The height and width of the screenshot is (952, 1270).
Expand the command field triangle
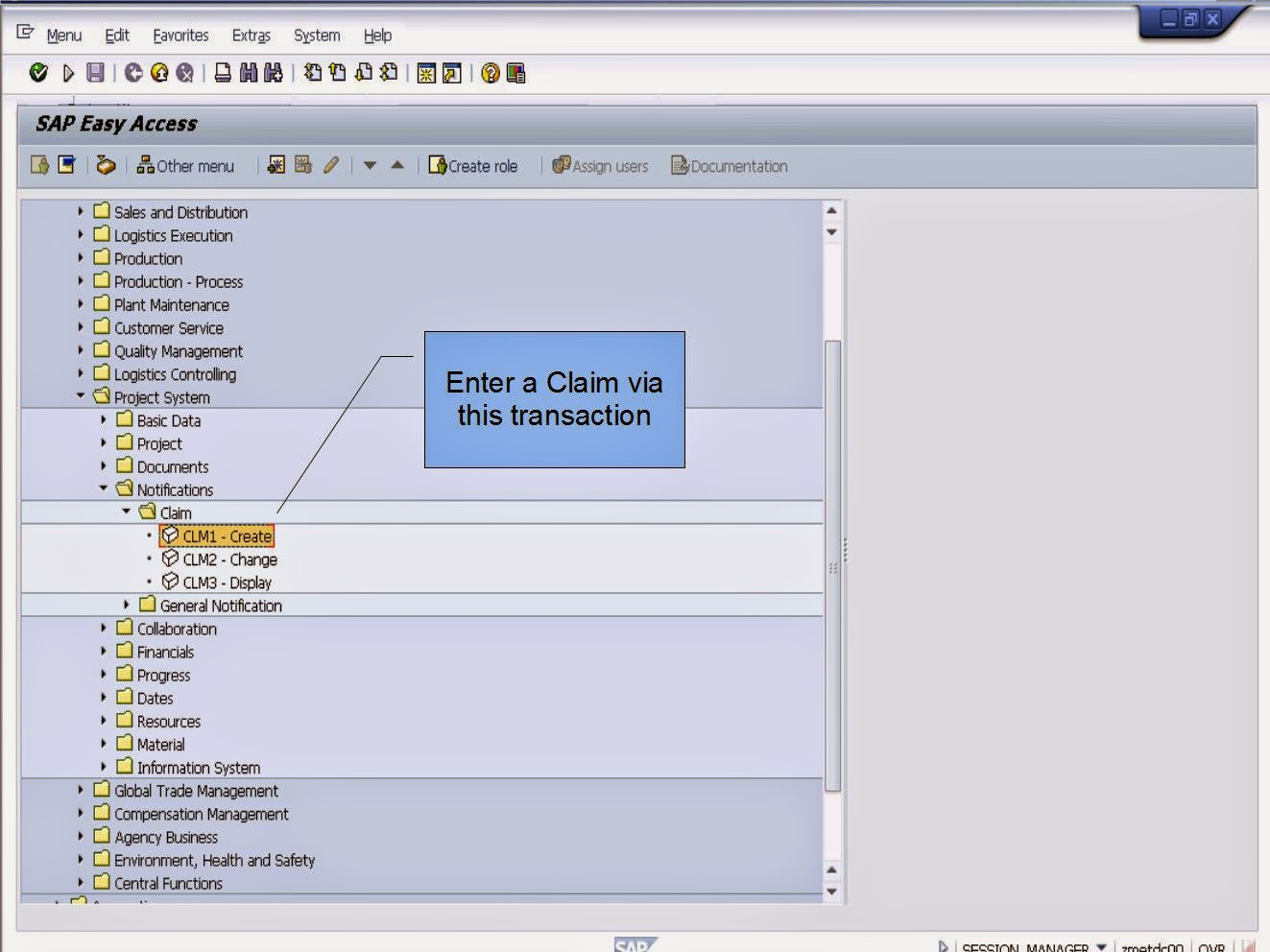(68, 73)
